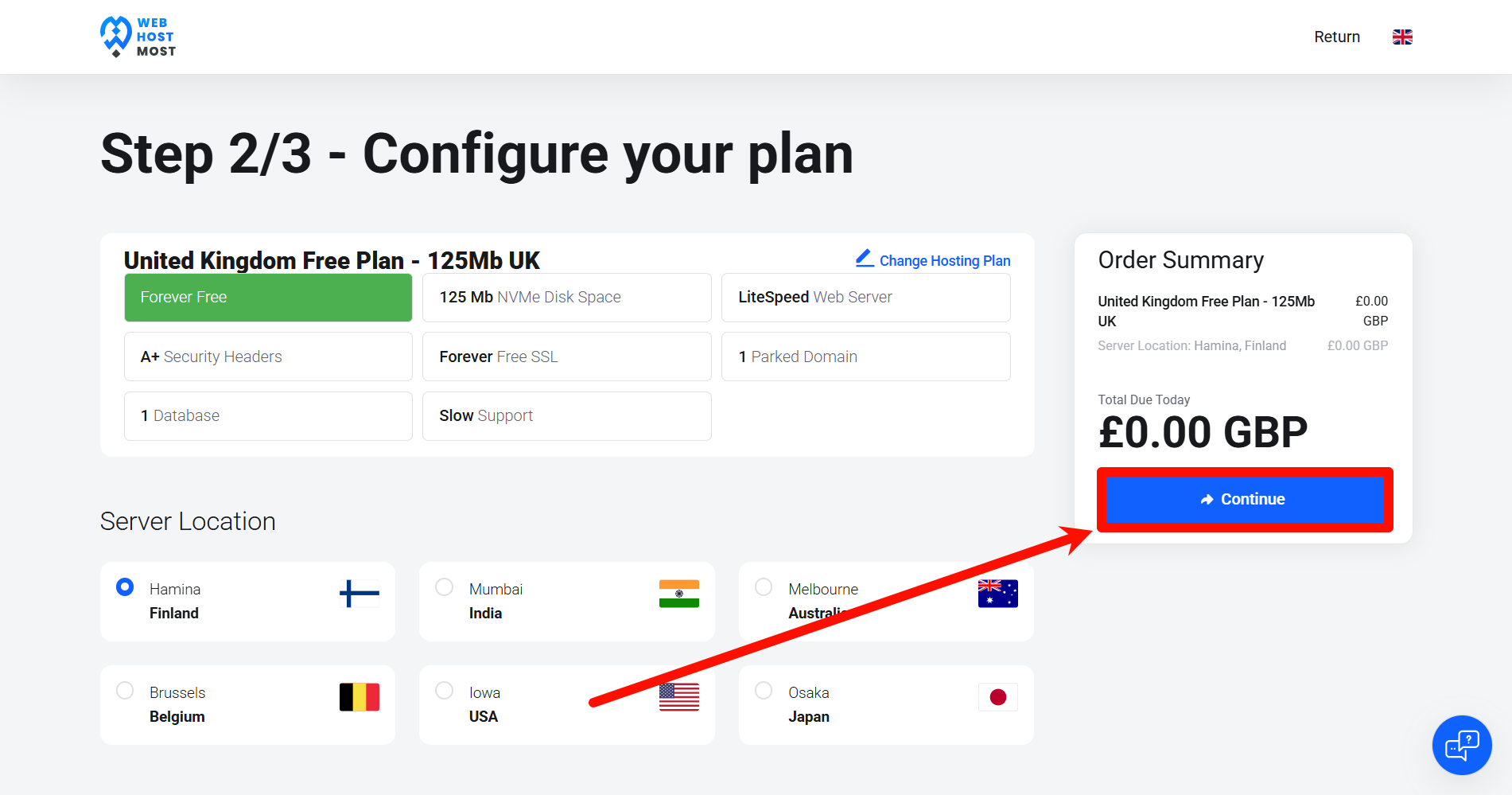Select the Hamina Finland radio button

click(125, 587)
